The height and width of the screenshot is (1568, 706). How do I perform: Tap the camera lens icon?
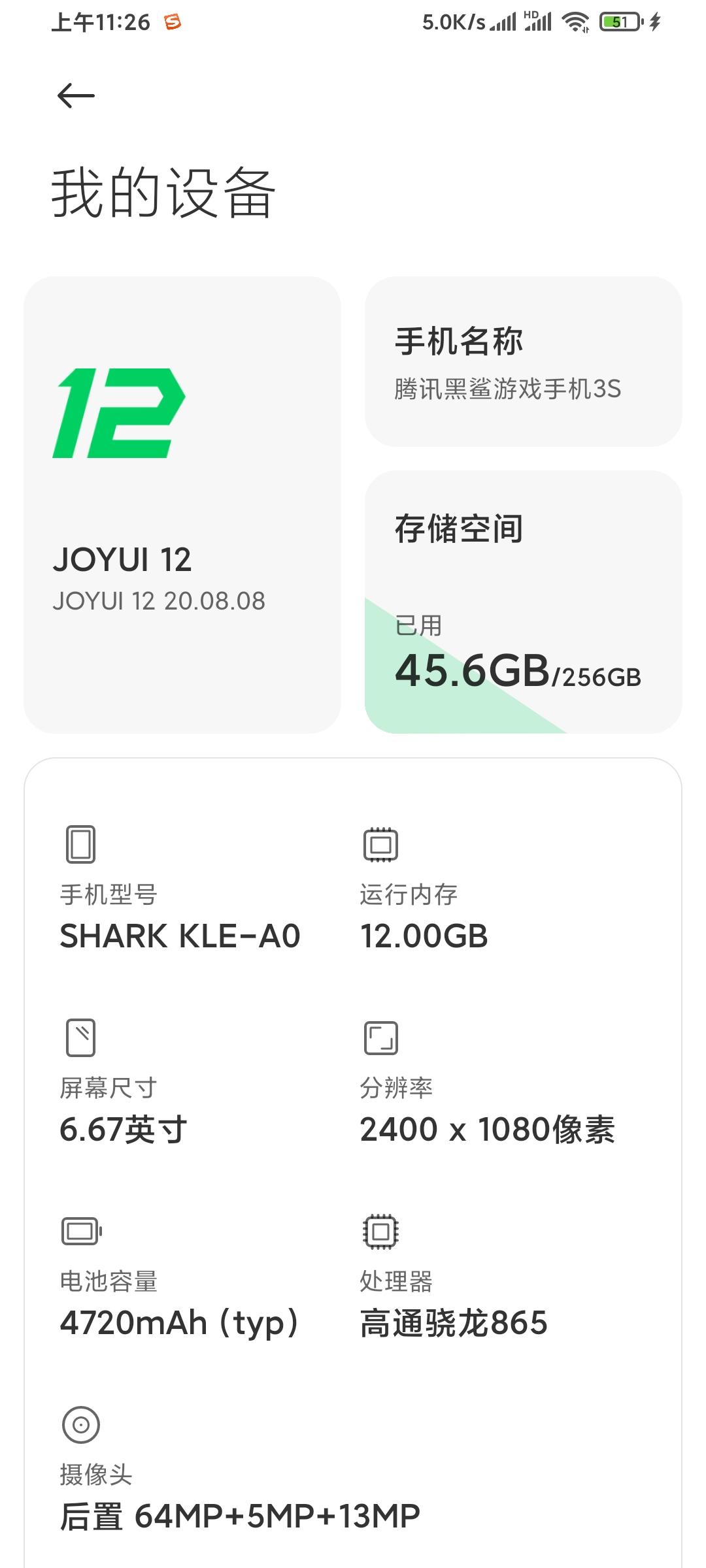pos(81,1424)
